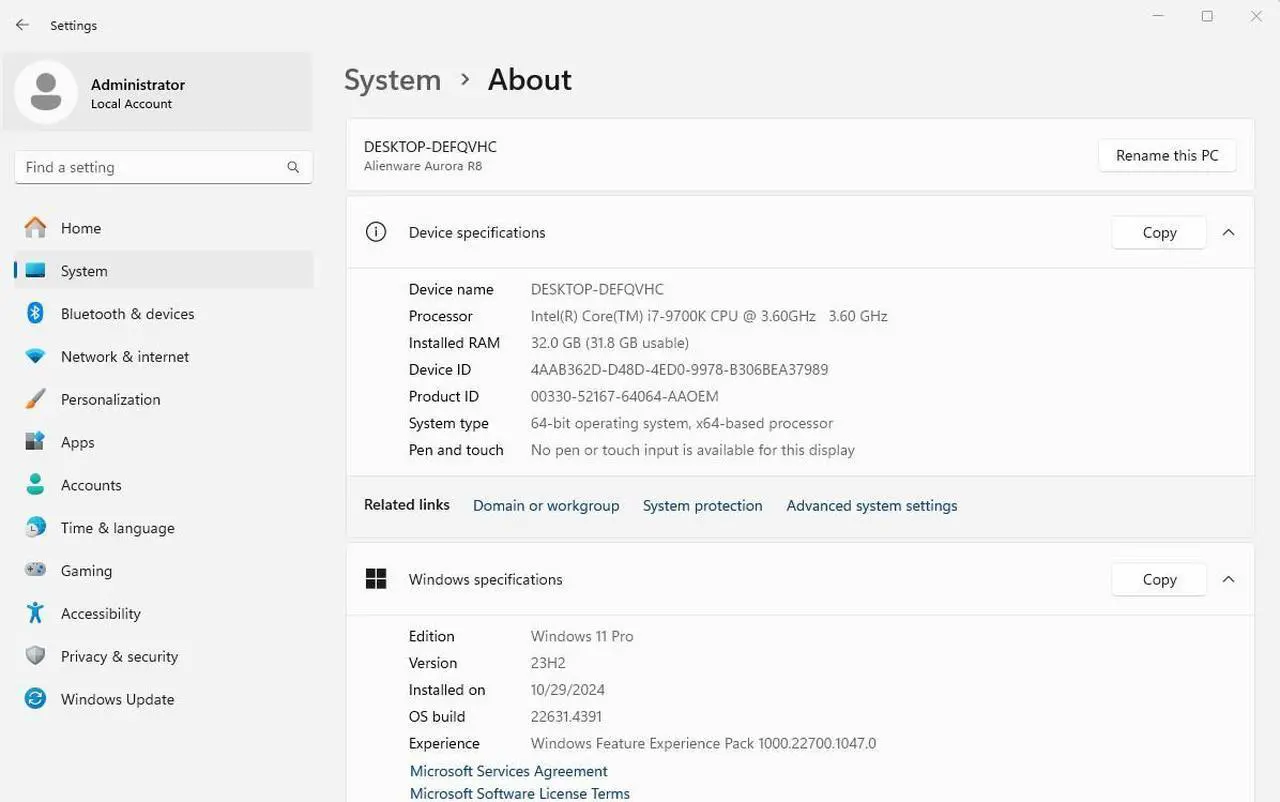This screenshot has height=802, width=1280.
Task: Click the Apps icon in sidebar
Action: tap(35, 441)
